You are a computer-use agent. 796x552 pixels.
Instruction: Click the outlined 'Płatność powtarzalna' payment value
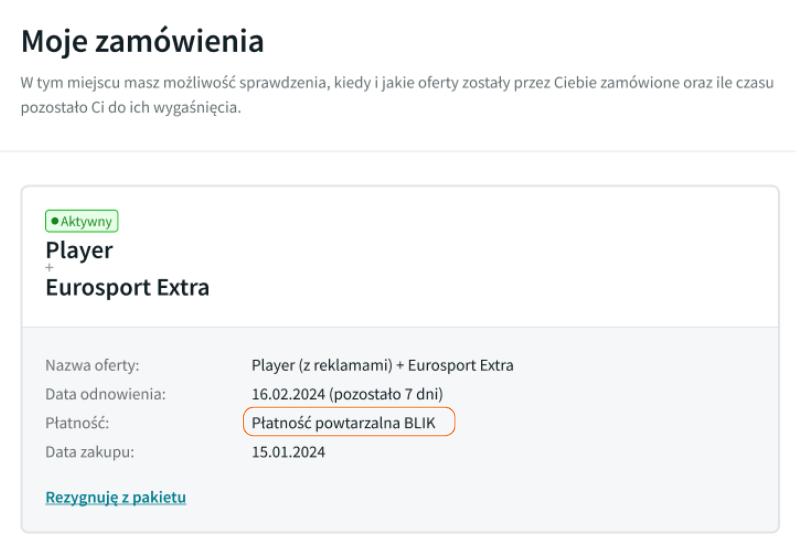(324, 423)
